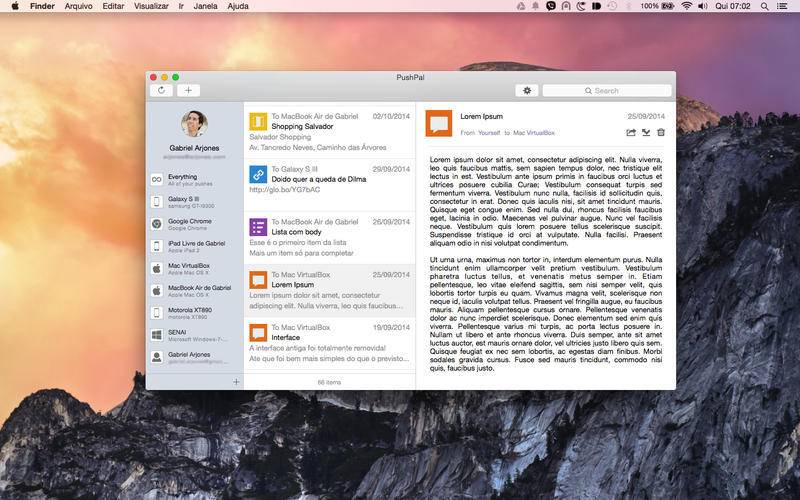Open the Janela menu
Screen dimensions: 800x500
coord(206,6)
